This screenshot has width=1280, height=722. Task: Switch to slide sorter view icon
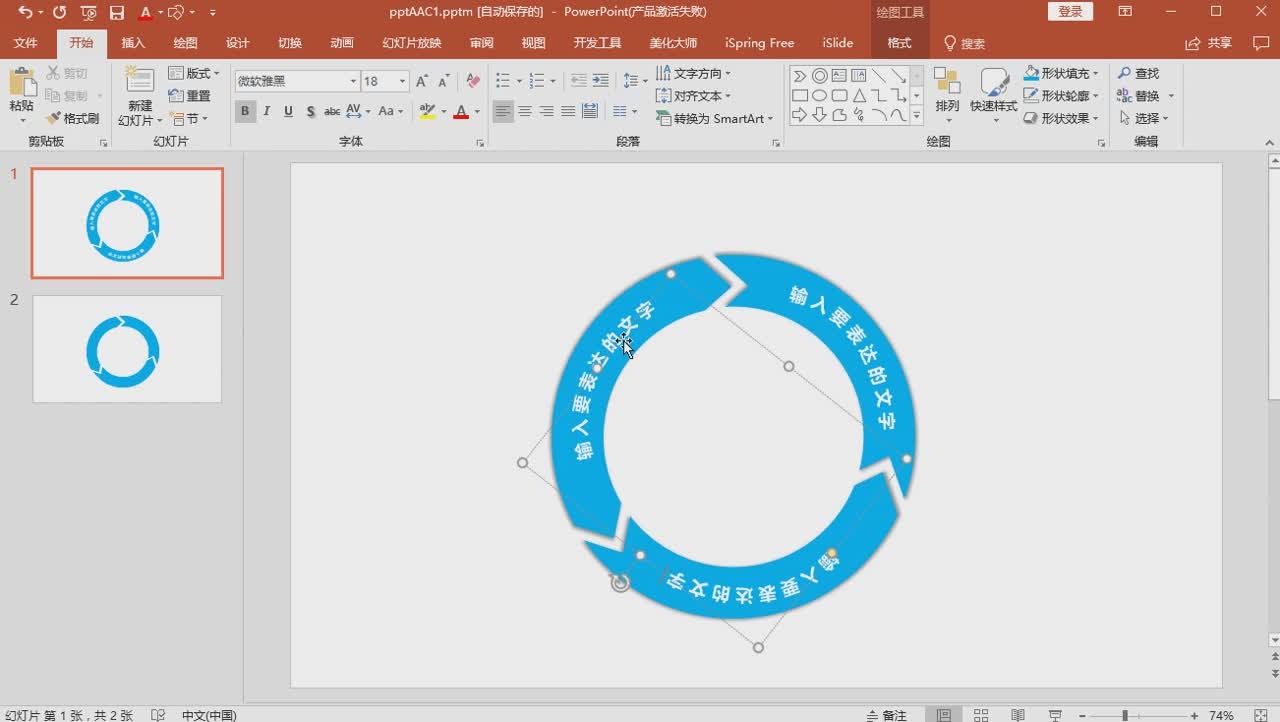pyautogui.click(x=981, y=715)
